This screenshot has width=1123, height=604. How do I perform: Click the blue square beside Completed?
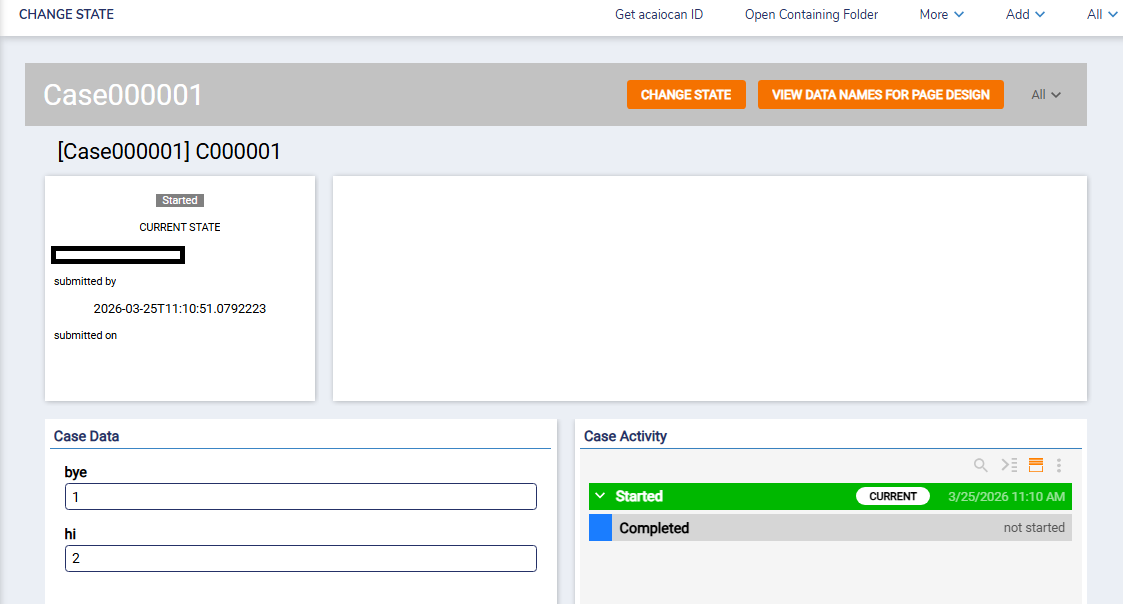pyautogui.click(x=600, y=528)
